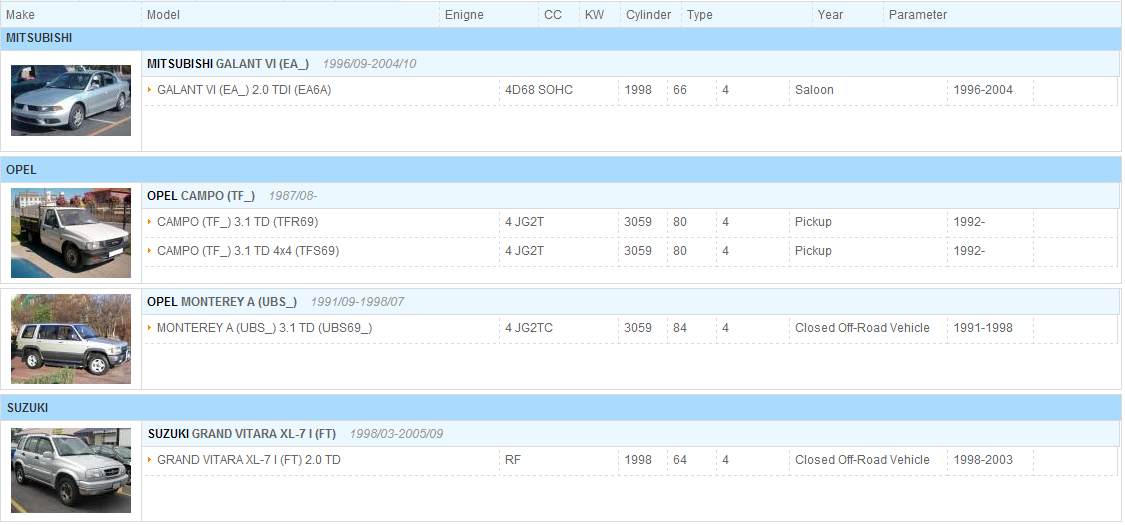The height and width of the screenshot is (525, 1125).
Task: Click the Parameter column header
Action: click(x=918, y=14)
